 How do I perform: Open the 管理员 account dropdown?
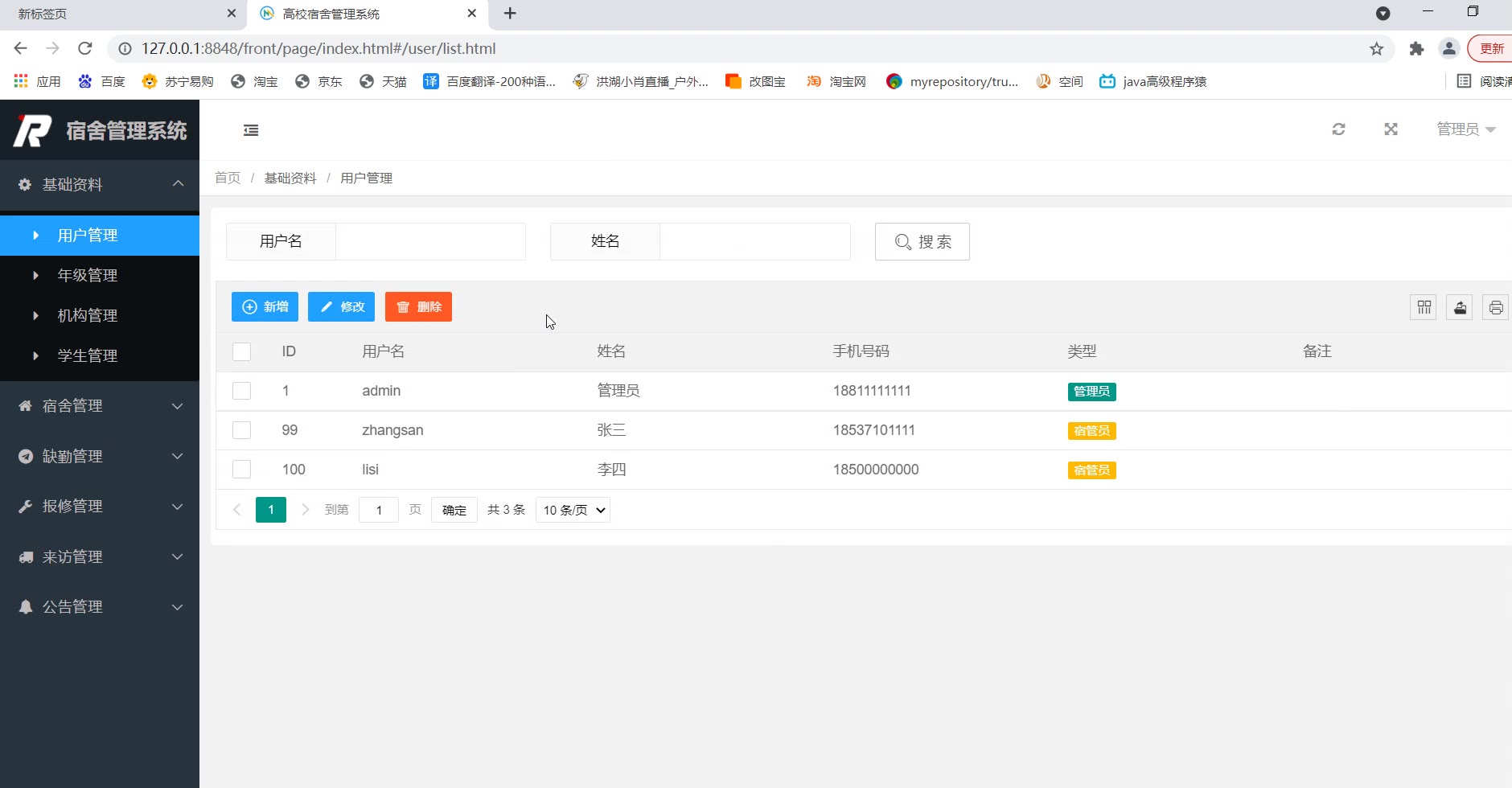coord(1465,129)
